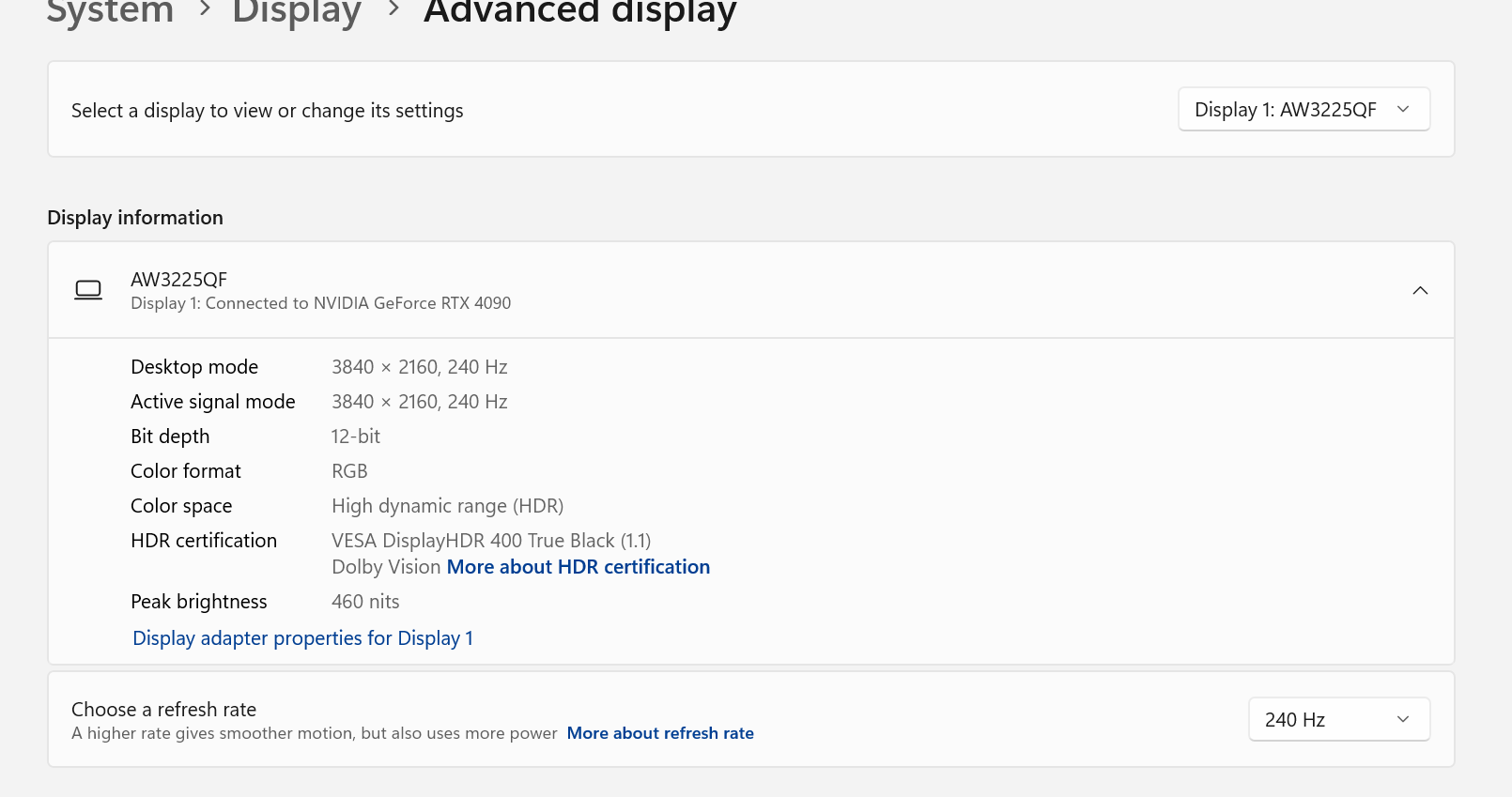Click the AW3225QF monitor name
The height and width of the screenshot is (797, 1512).
click(x=179, y=280)
